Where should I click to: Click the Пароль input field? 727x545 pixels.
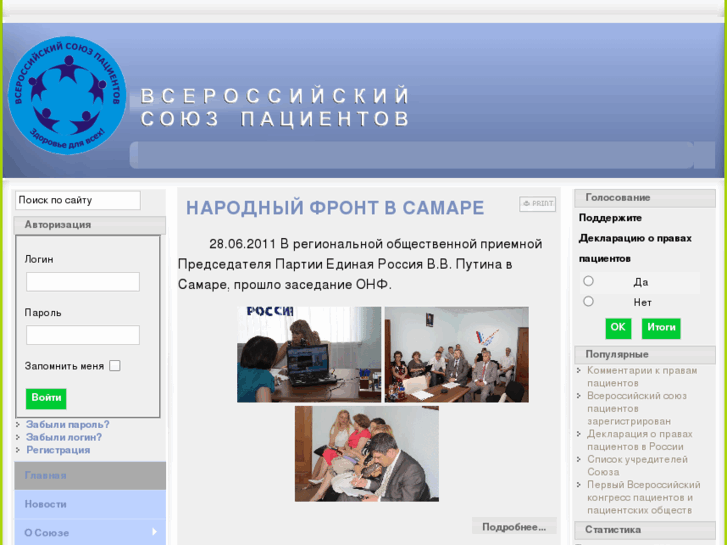[83, 335]
